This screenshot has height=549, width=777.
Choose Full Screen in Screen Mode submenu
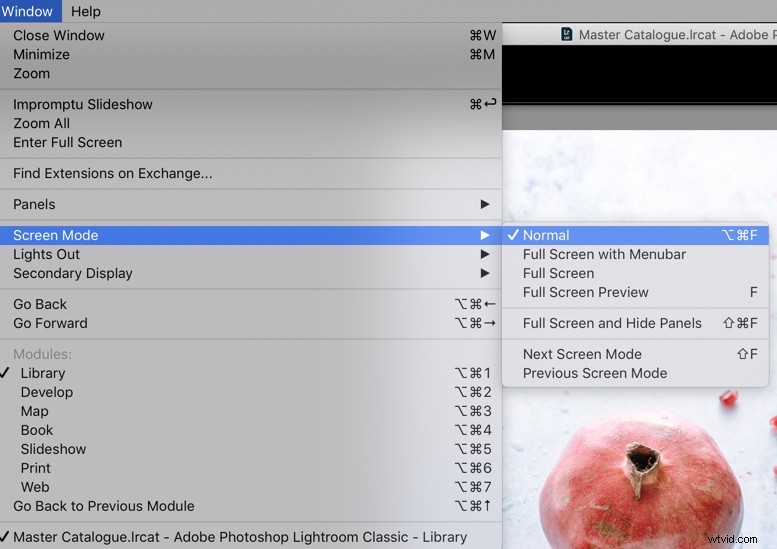[x=635, y=273]
